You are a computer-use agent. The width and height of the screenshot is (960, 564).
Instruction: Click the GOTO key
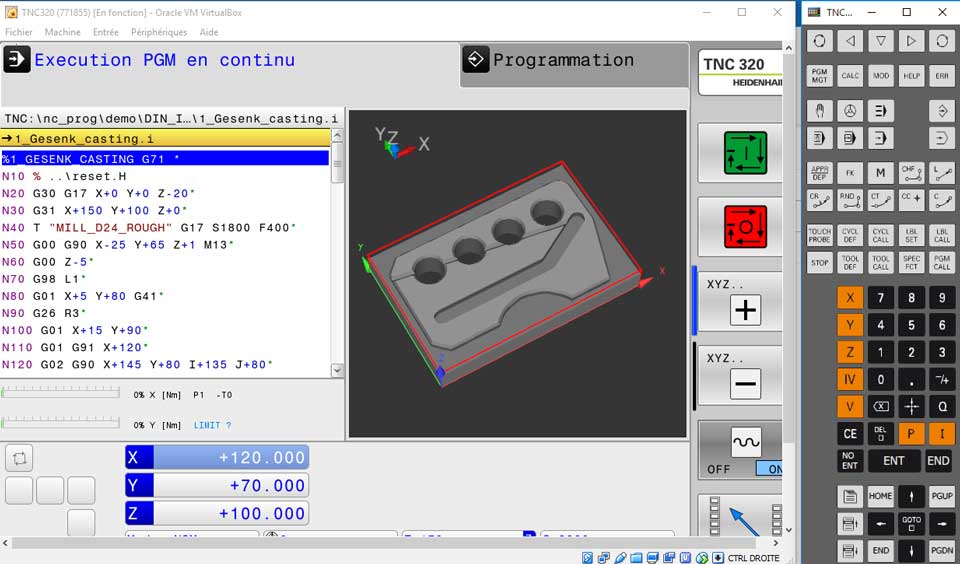point(911,524)
